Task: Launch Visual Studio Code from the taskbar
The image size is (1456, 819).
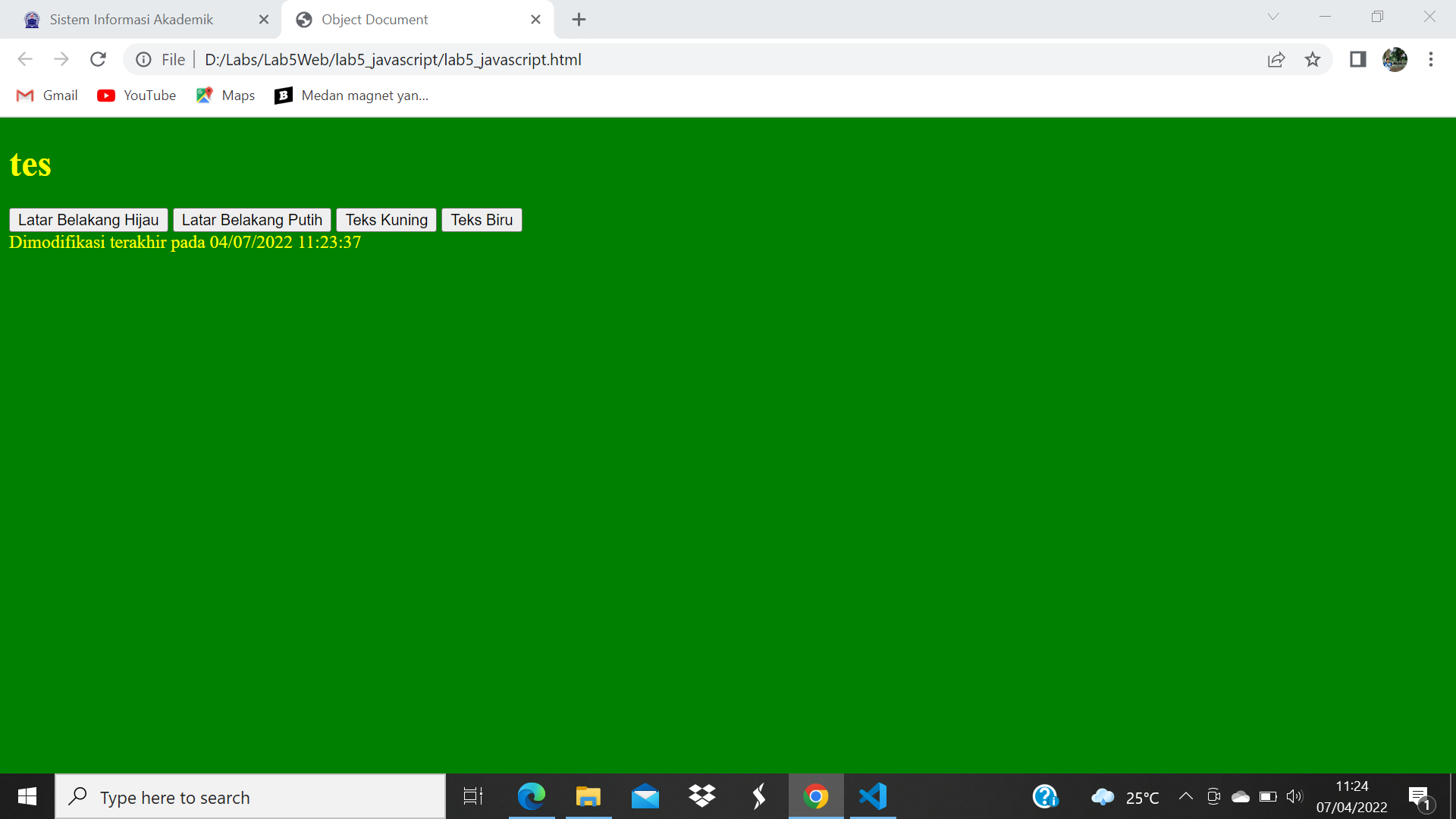Action: point(873,796)
